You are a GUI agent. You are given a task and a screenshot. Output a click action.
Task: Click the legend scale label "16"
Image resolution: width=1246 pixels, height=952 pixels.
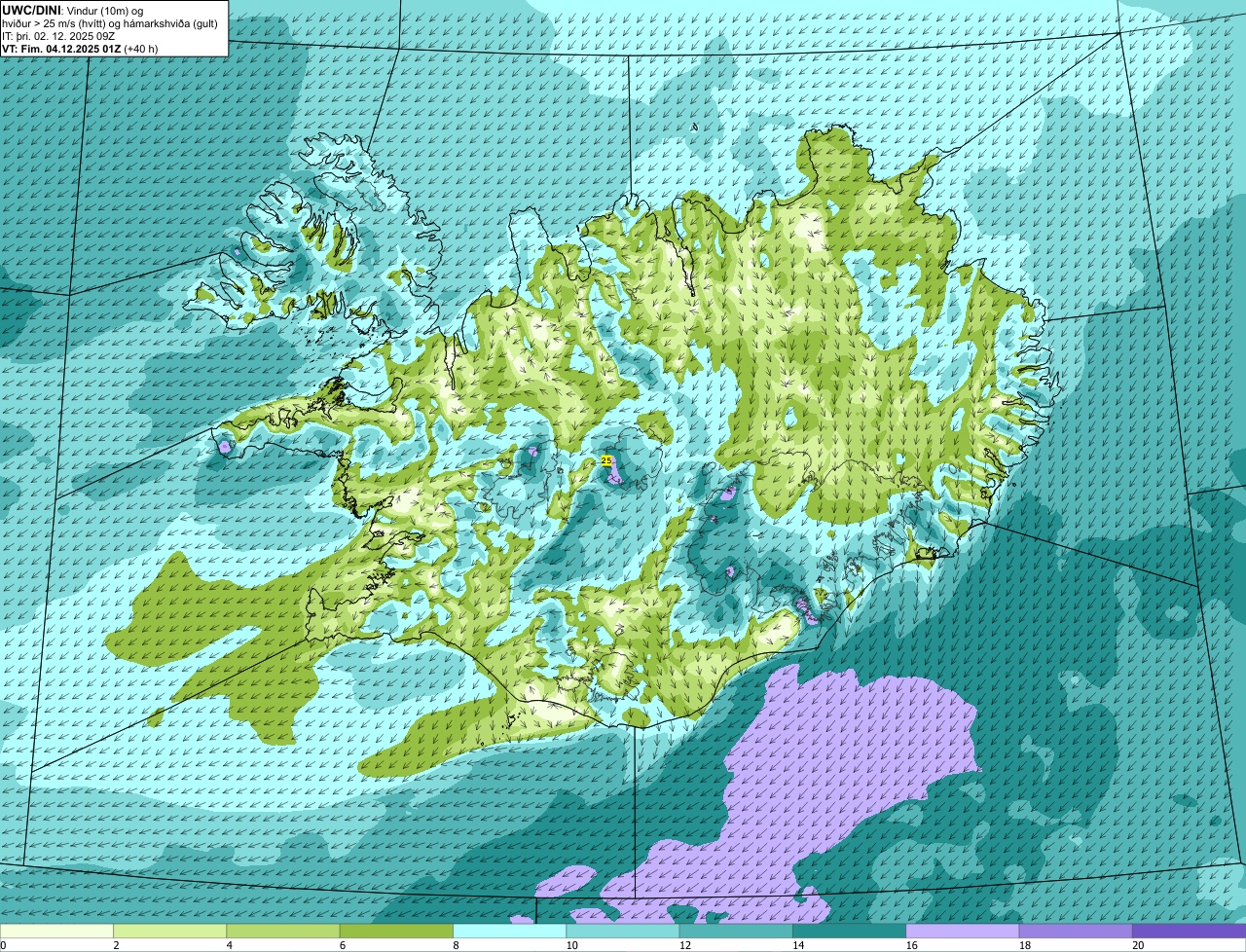(911, 945)
